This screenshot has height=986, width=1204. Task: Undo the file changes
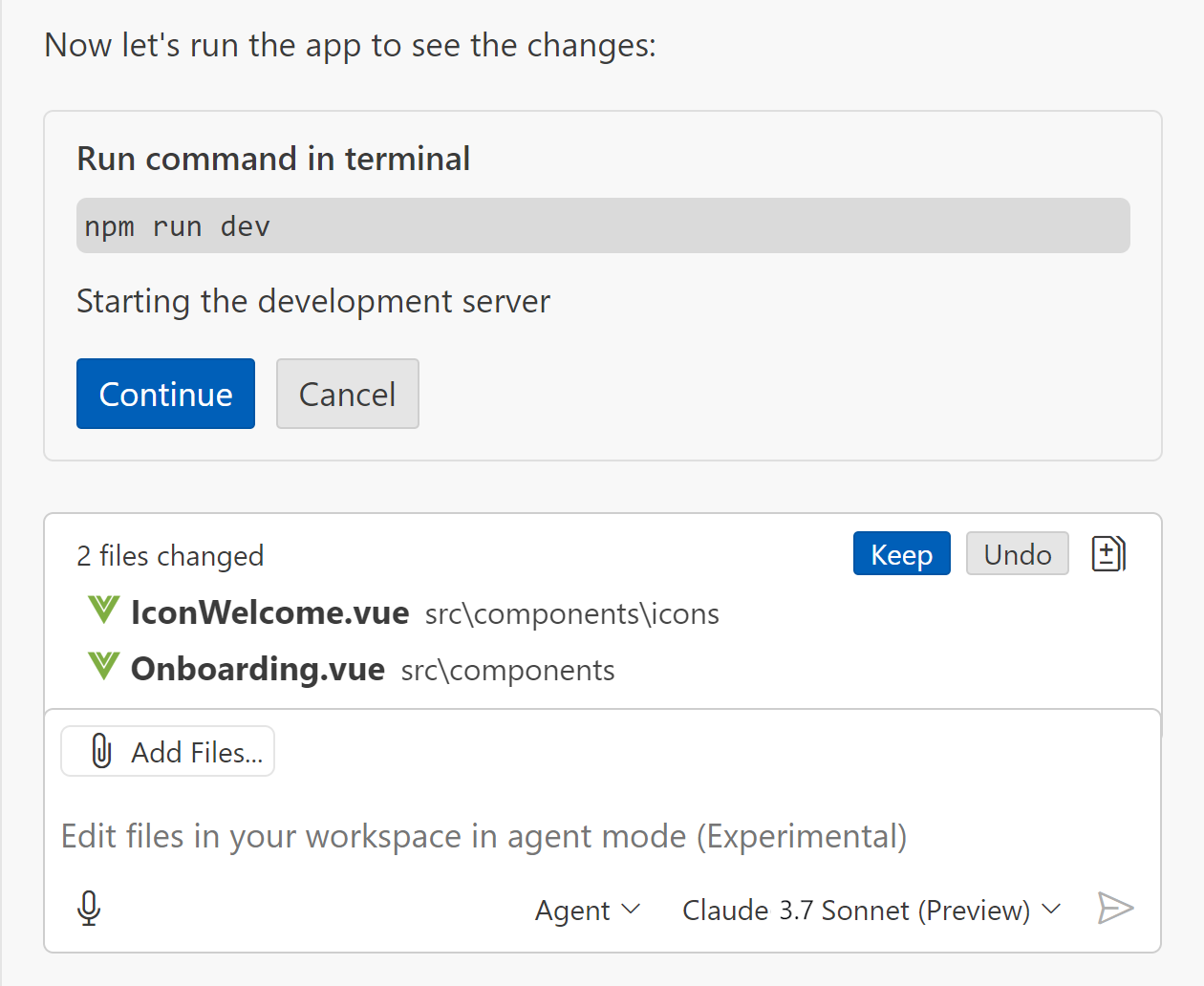(x=1017, y=554)
